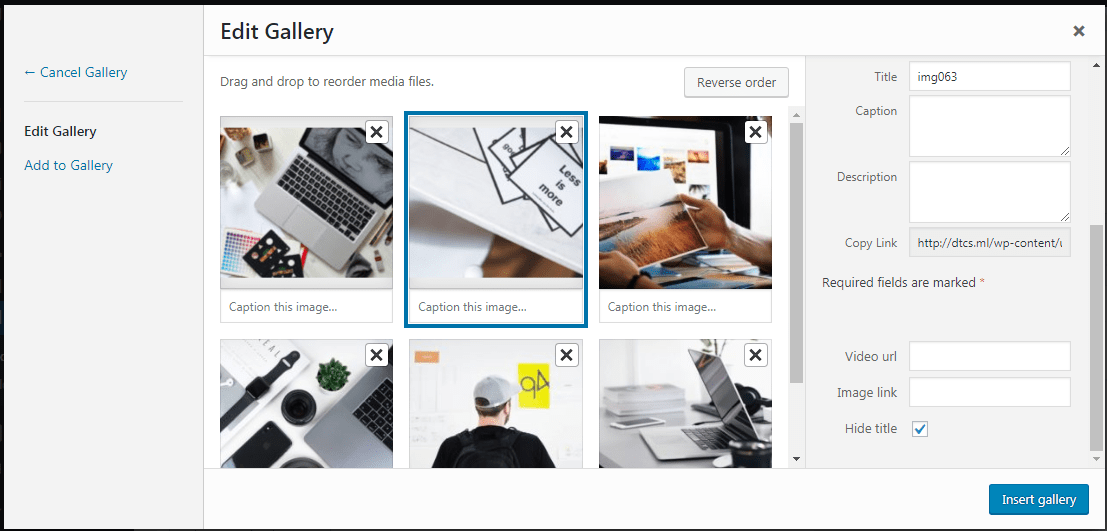Click the settings panel scroll-up arrow
Viewport: 1107px width, 531px height.
(1095, 65)
